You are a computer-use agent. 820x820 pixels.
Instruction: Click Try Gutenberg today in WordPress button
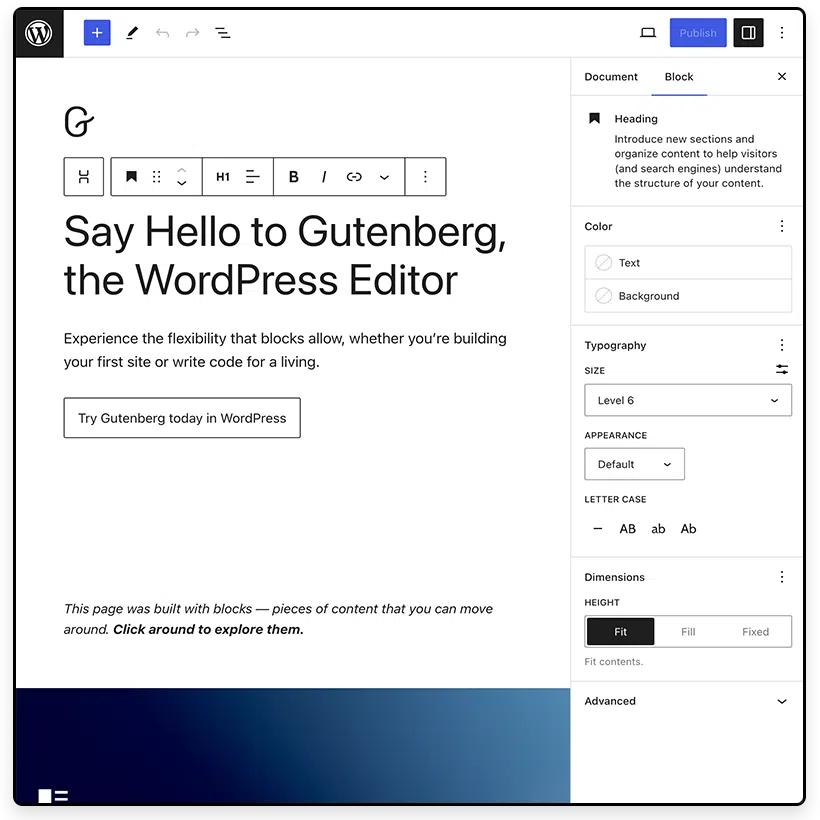tap(182, 418)
